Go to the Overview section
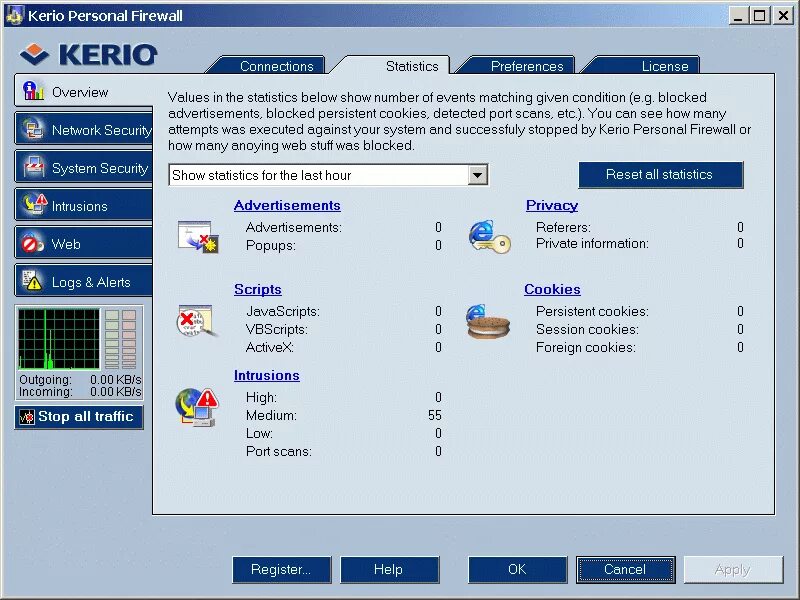This screenshot has width=800, height=600. [x=84, y=91]
